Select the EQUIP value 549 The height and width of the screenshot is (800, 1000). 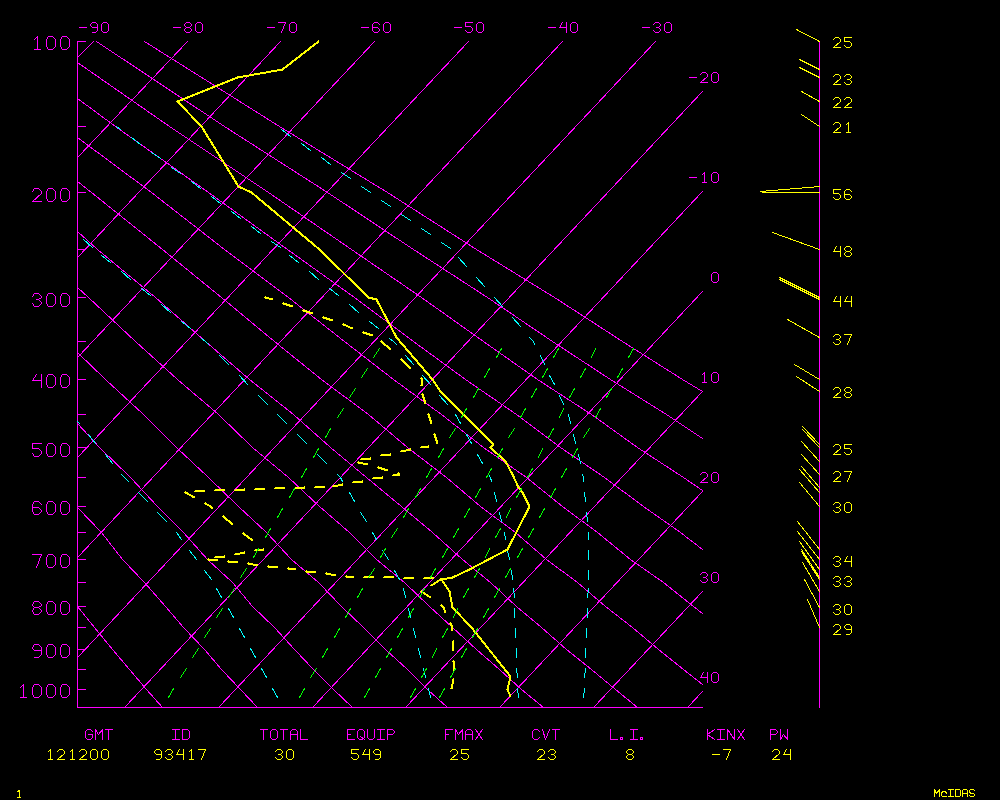372,755
